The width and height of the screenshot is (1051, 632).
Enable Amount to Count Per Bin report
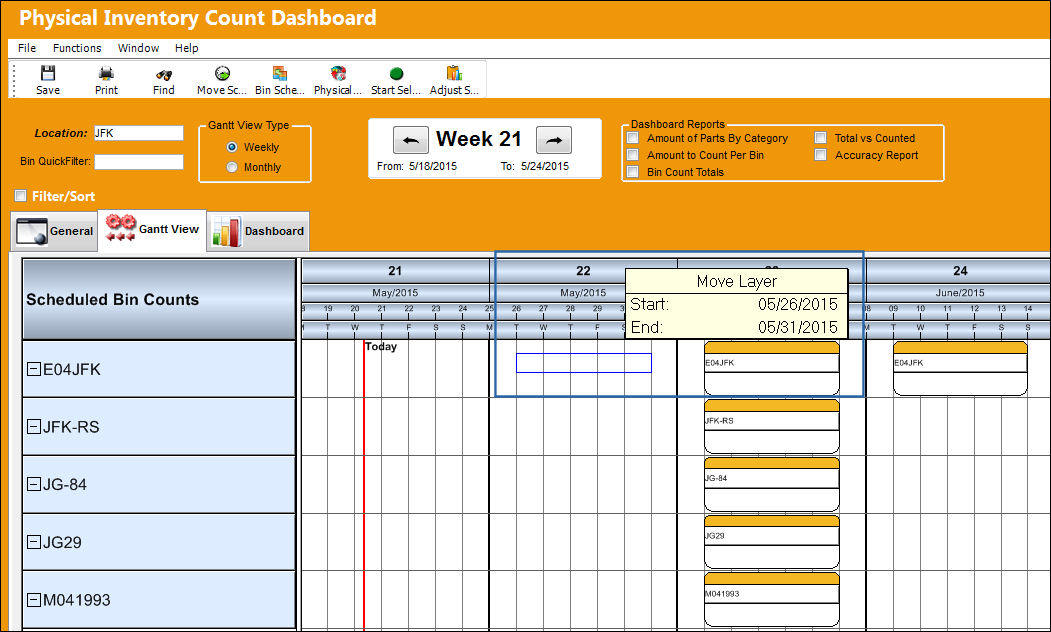pos(633,155)
